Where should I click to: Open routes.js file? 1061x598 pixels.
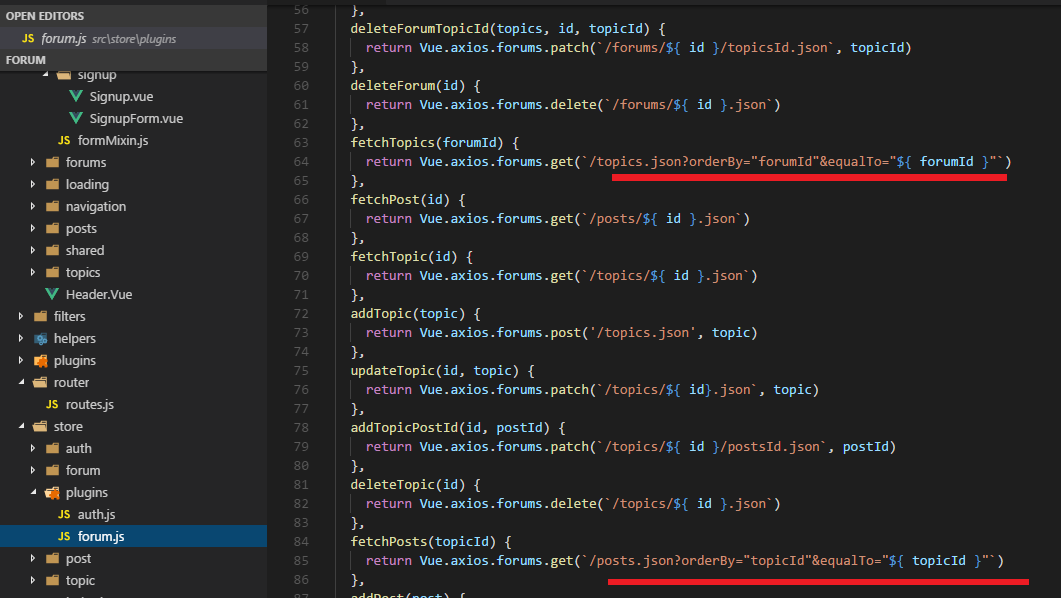tap(89, 405)
